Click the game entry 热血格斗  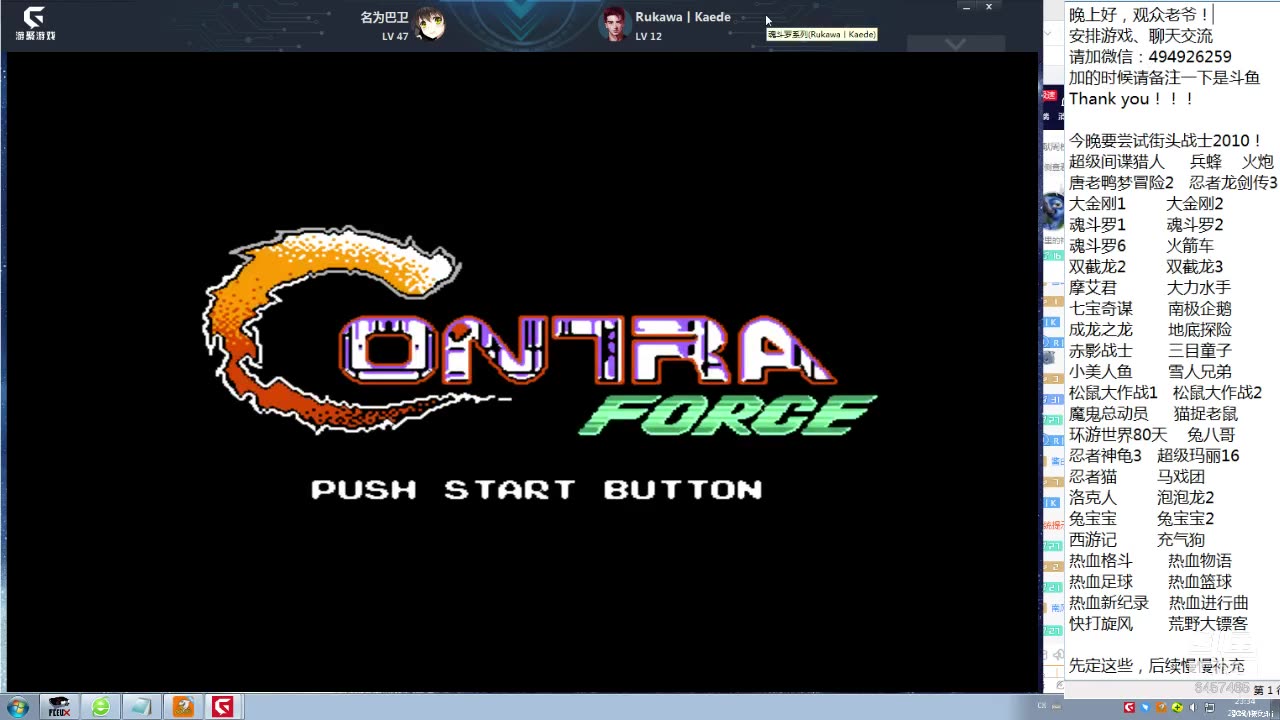[x=1101, y=561]
